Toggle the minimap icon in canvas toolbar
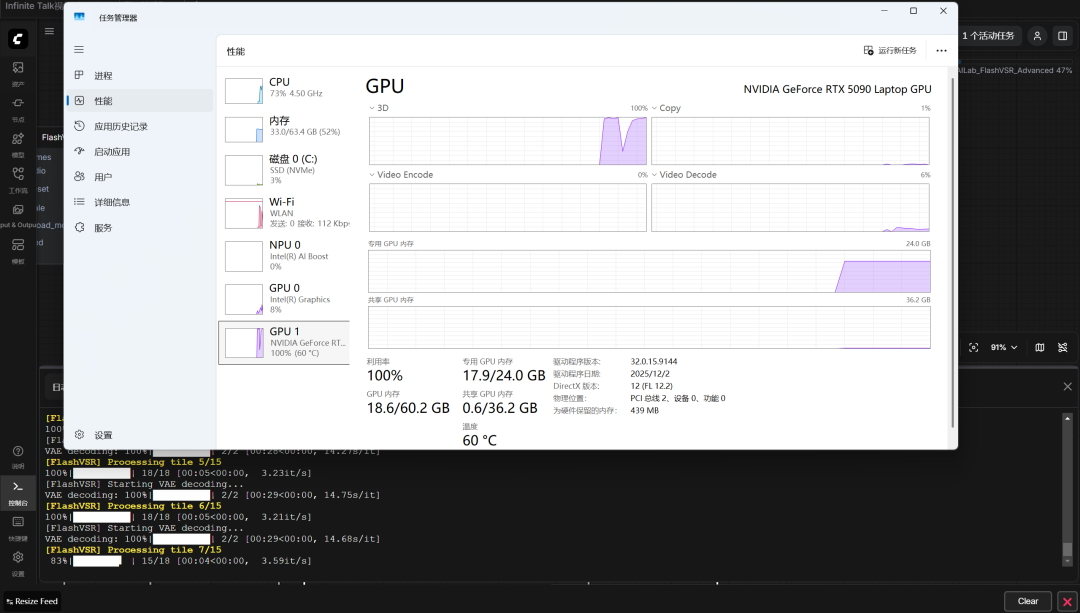 point(1040,347)
